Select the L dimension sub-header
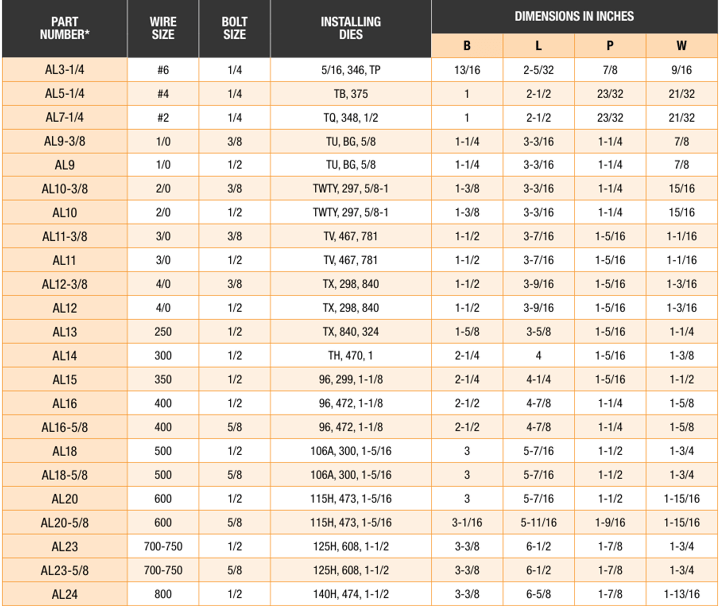The width and height of the screenshot is (720, 606). 538,46
